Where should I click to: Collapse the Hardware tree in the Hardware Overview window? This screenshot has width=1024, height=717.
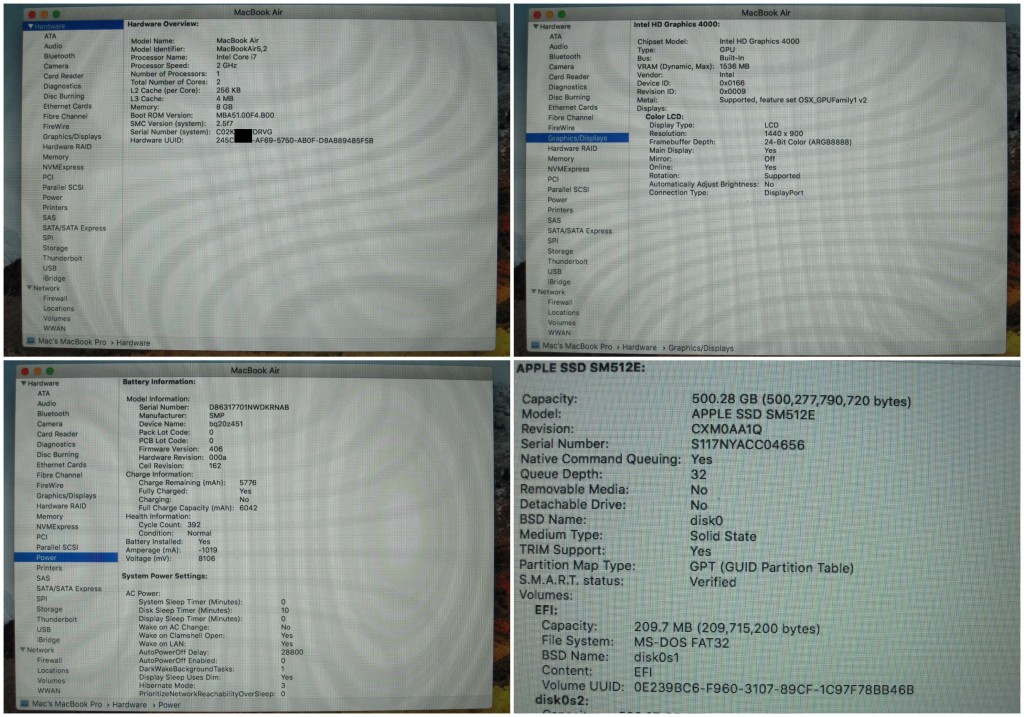click(x=30, y=26)
